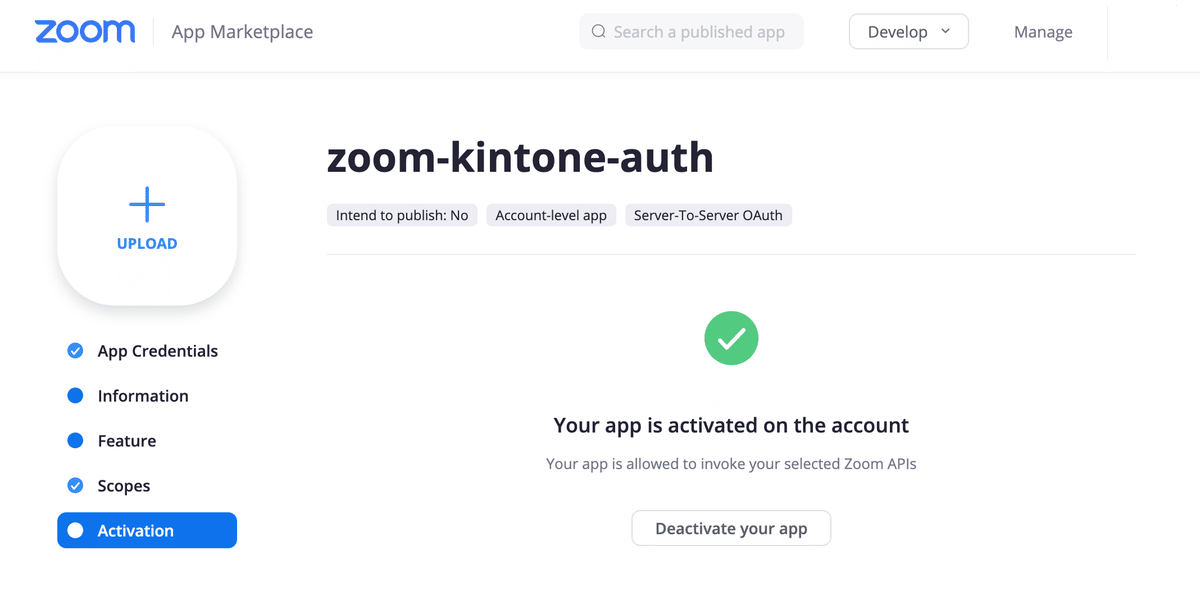Image resolution: width=1200 pixels, height=601 pixels.
Task: Click the Zoom logo
Action: tap(85, 32)
